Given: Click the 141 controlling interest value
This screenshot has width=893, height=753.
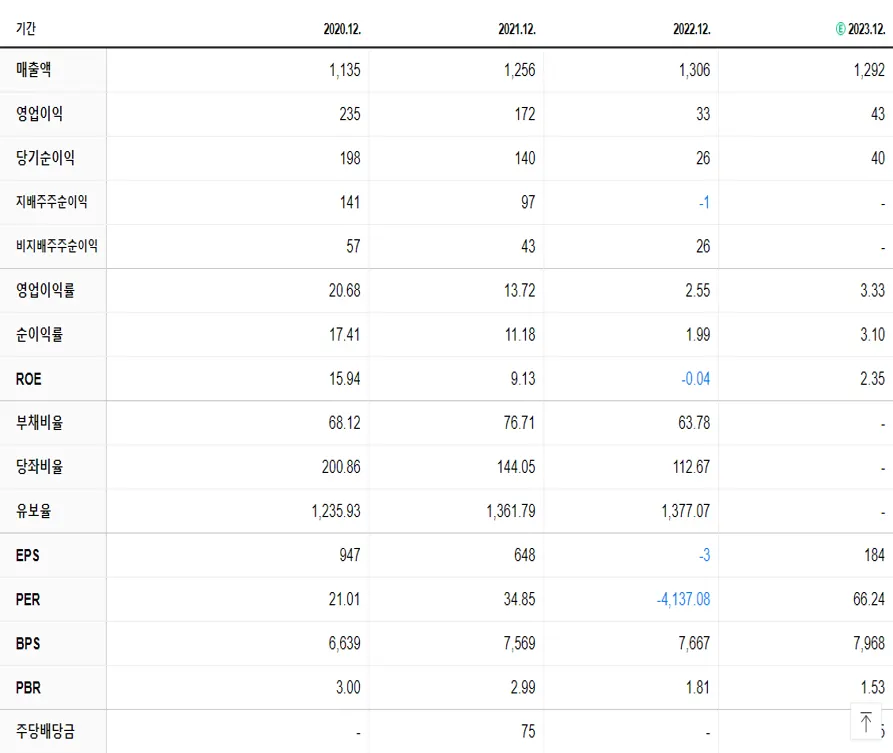Looking at the screenshot, I should [x=350, y=202].
